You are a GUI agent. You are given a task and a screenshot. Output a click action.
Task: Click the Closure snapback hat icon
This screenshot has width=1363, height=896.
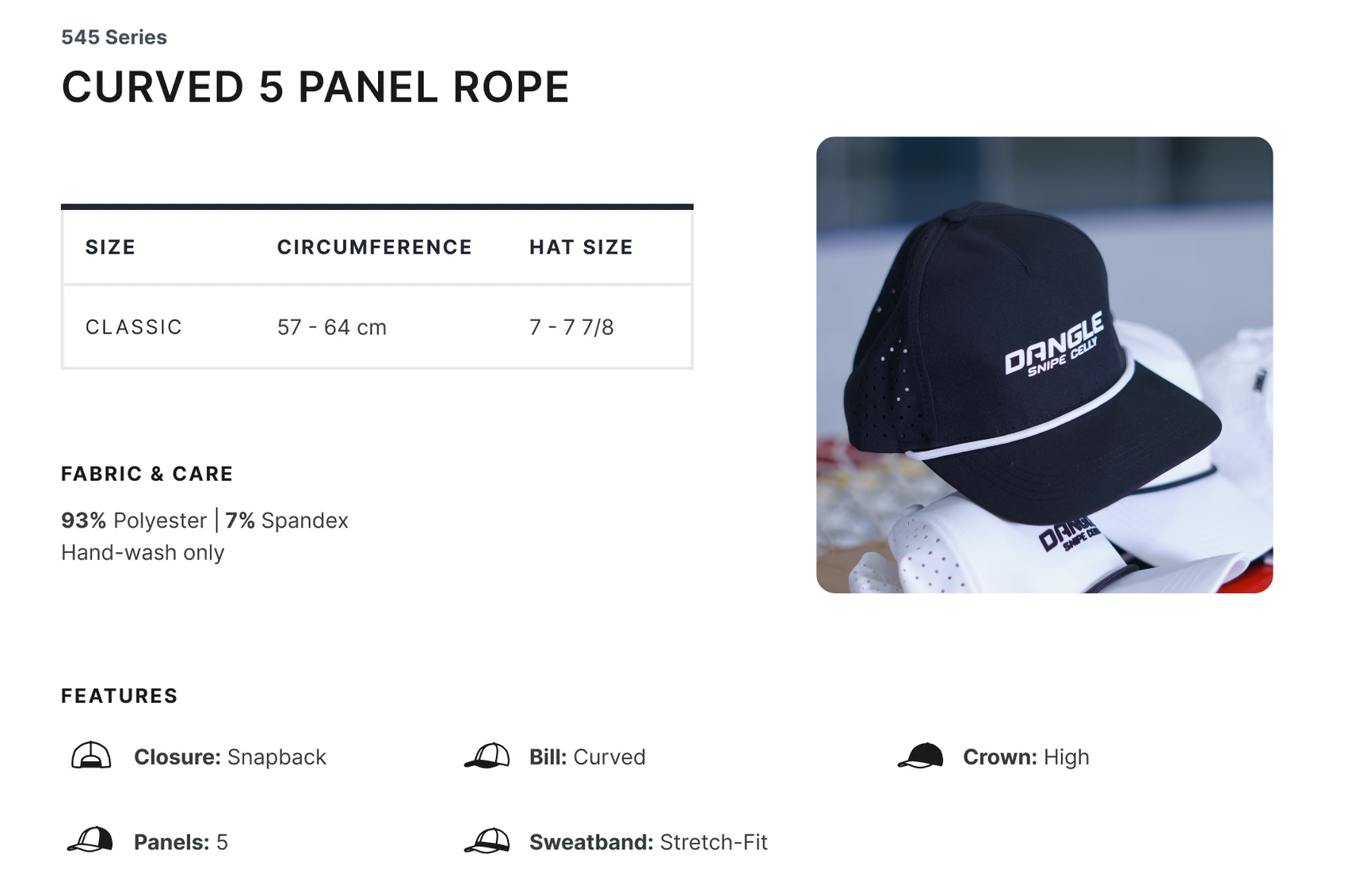coord(91,756)
